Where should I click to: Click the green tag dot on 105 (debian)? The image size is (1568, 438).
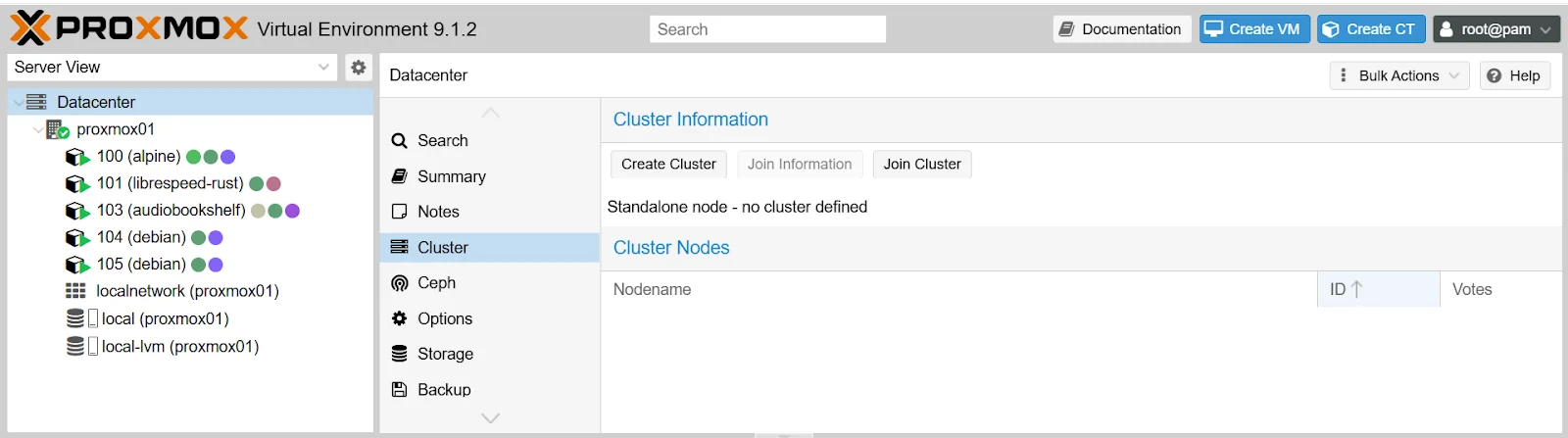point(198,265)
